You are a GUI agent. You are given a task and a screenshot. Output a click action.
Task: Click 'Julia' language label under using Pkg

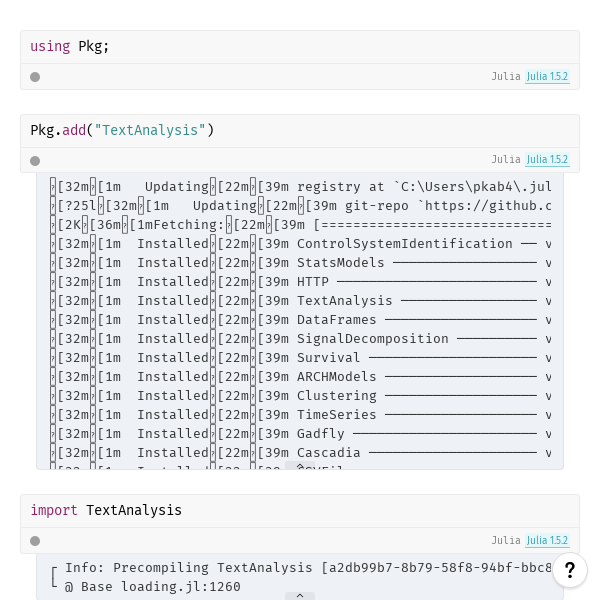[506, 77]
